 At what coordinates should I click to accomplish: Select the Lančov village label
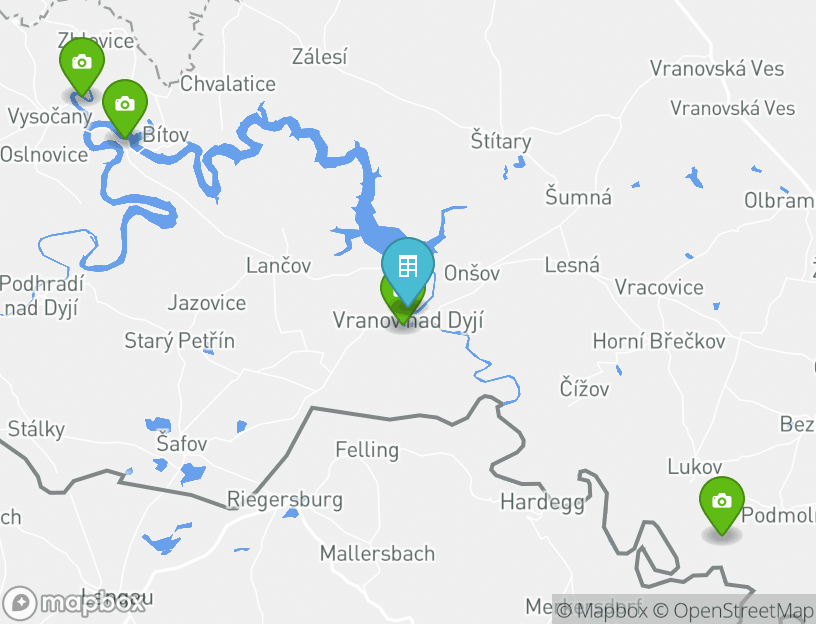(x=278, y=265)
